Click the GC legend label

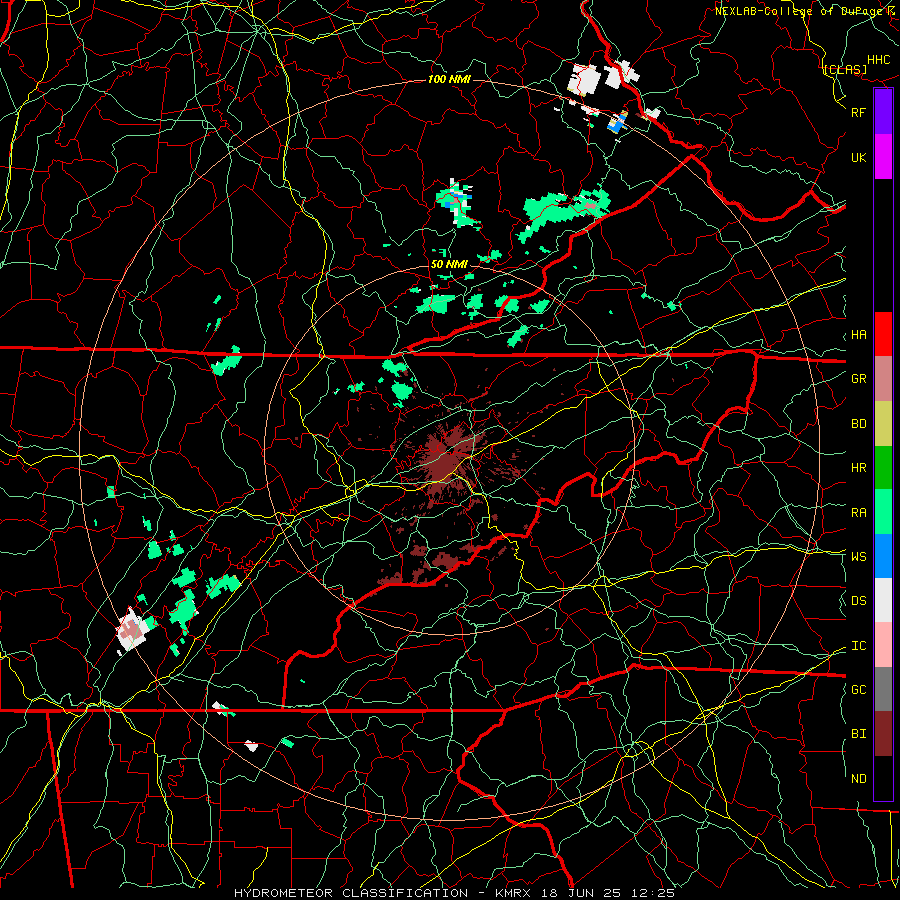point(859,690)
